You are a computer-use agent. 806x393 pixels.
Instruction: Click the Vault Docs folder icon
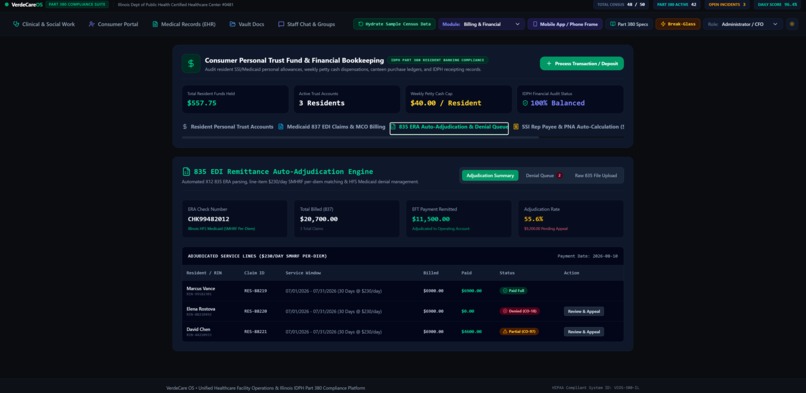pyautogui.click(x=232, y=24)
